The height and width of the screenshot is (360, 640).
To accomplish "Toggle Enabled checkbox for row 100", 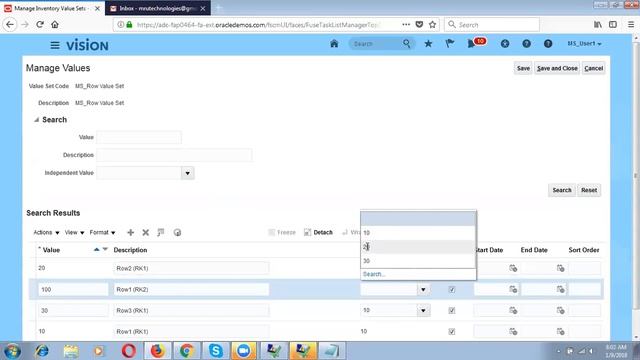I will pos(451,289).
